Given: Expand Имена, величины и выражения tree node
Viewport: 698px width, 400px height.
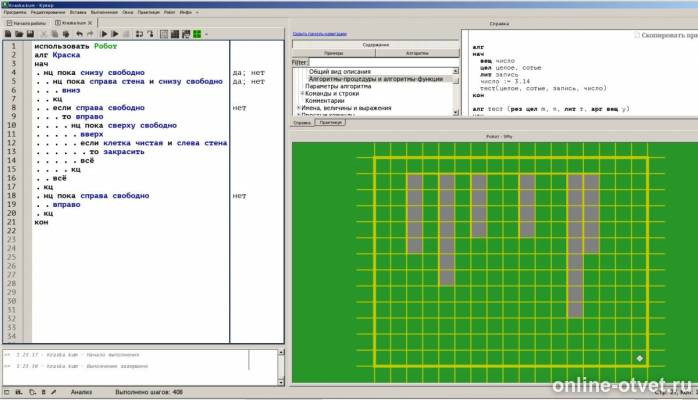Looking at the screenshot, I should click(x=298, y=108).
